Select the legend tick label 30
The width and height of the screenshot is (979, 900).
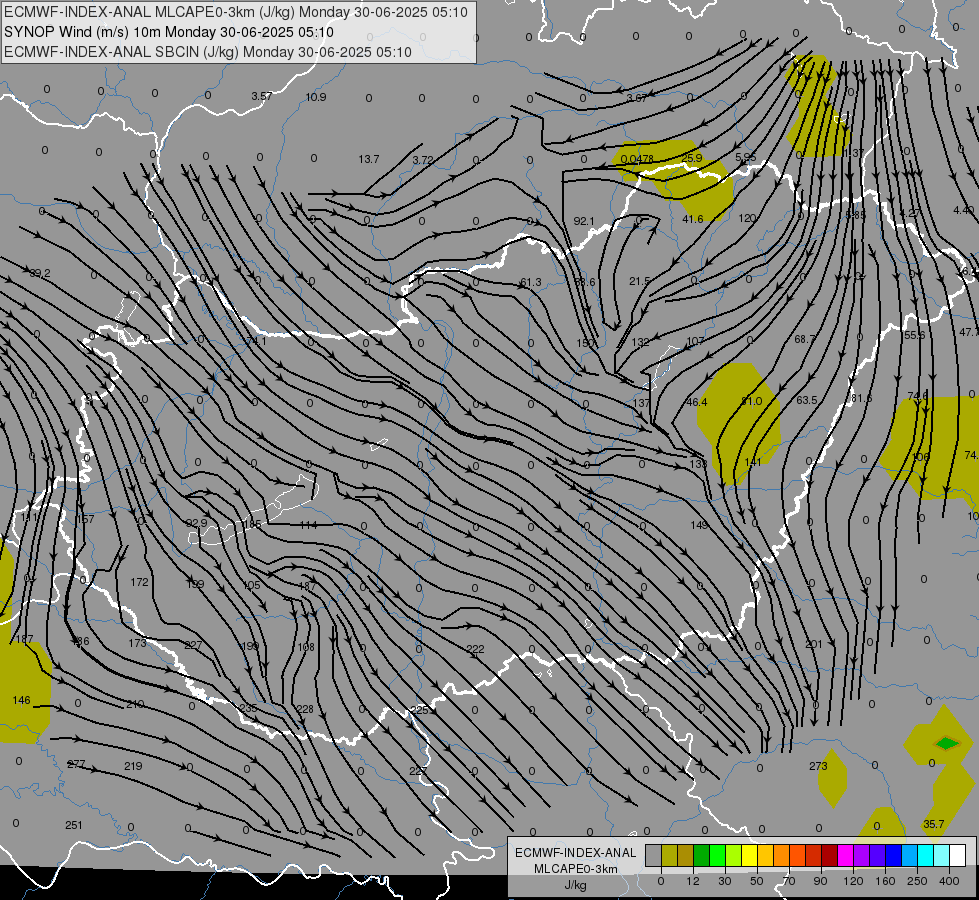click(x=724, y=881)
